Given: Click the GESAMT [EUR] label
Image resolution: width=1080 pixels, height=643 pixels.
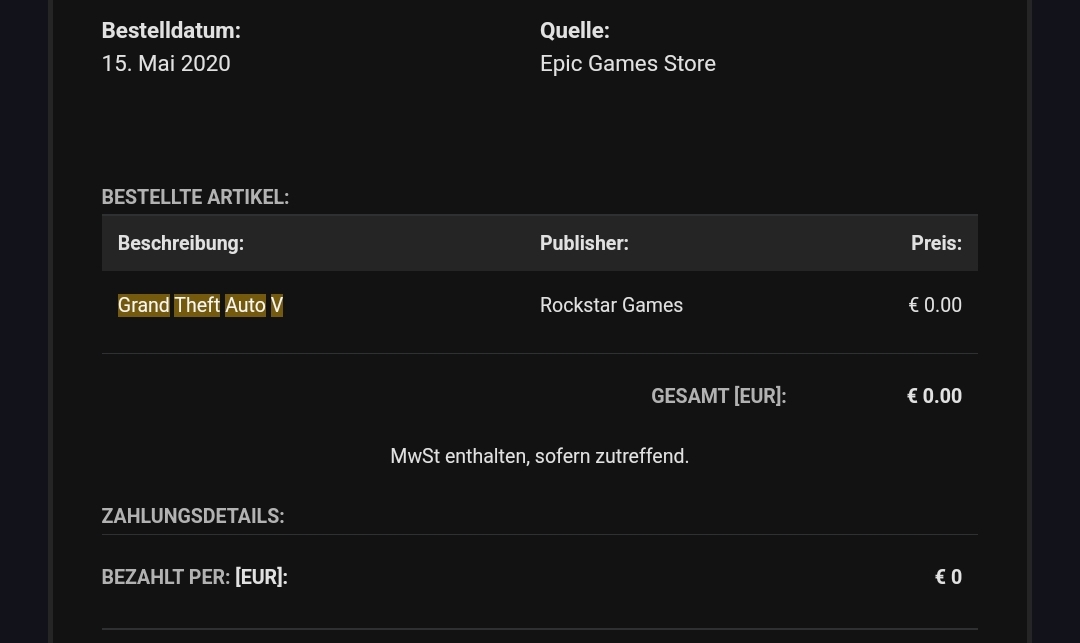Looking at the screenshot, I should (718, 396).
